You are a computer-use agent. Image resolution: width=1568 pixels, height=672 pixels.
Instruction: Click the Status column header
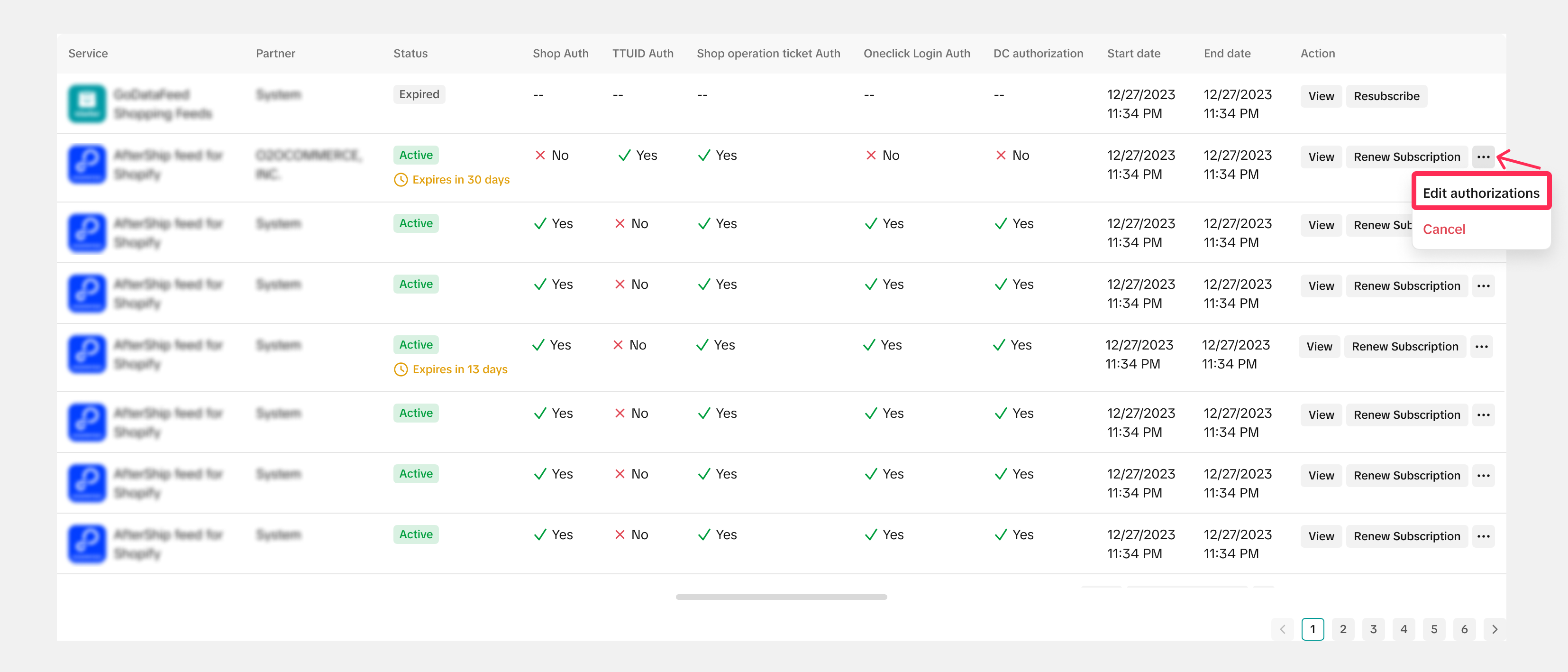tap(410, 54)
